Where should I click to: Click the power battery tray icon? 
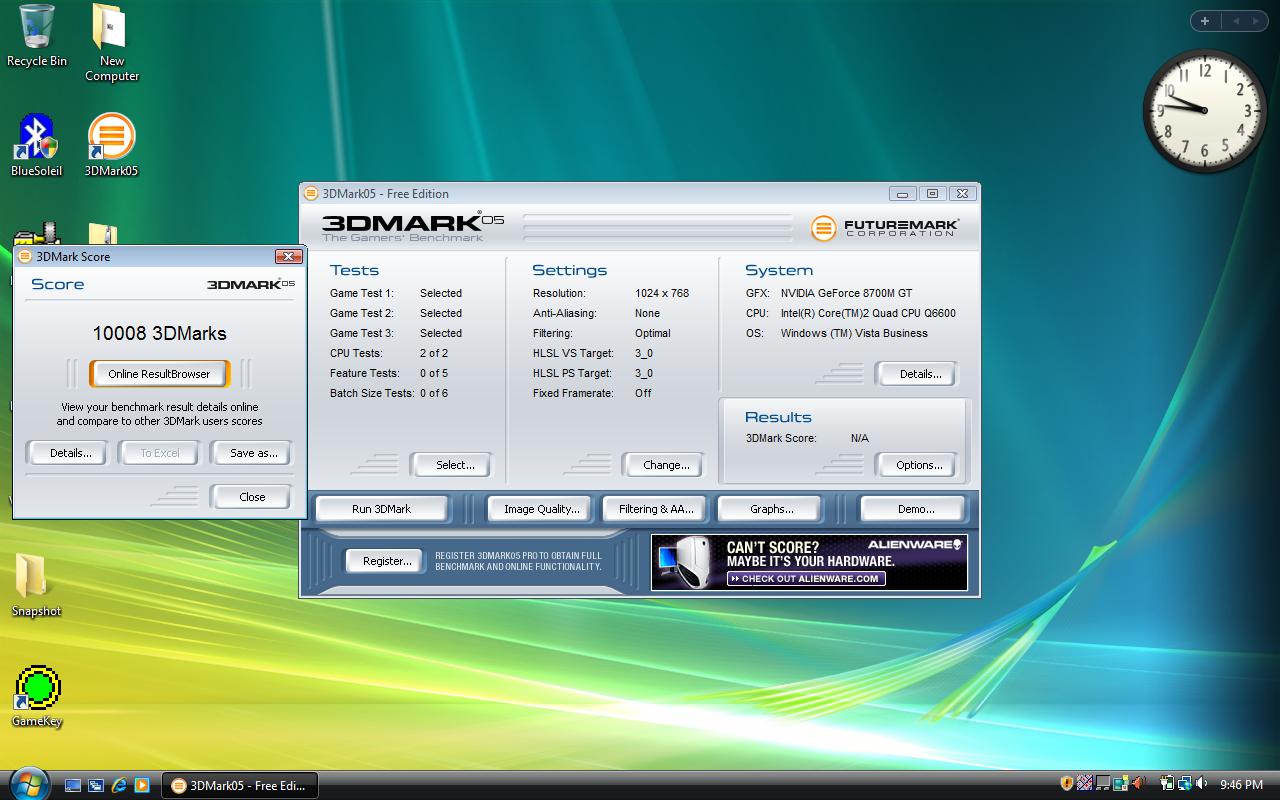tap(1167, 784)
